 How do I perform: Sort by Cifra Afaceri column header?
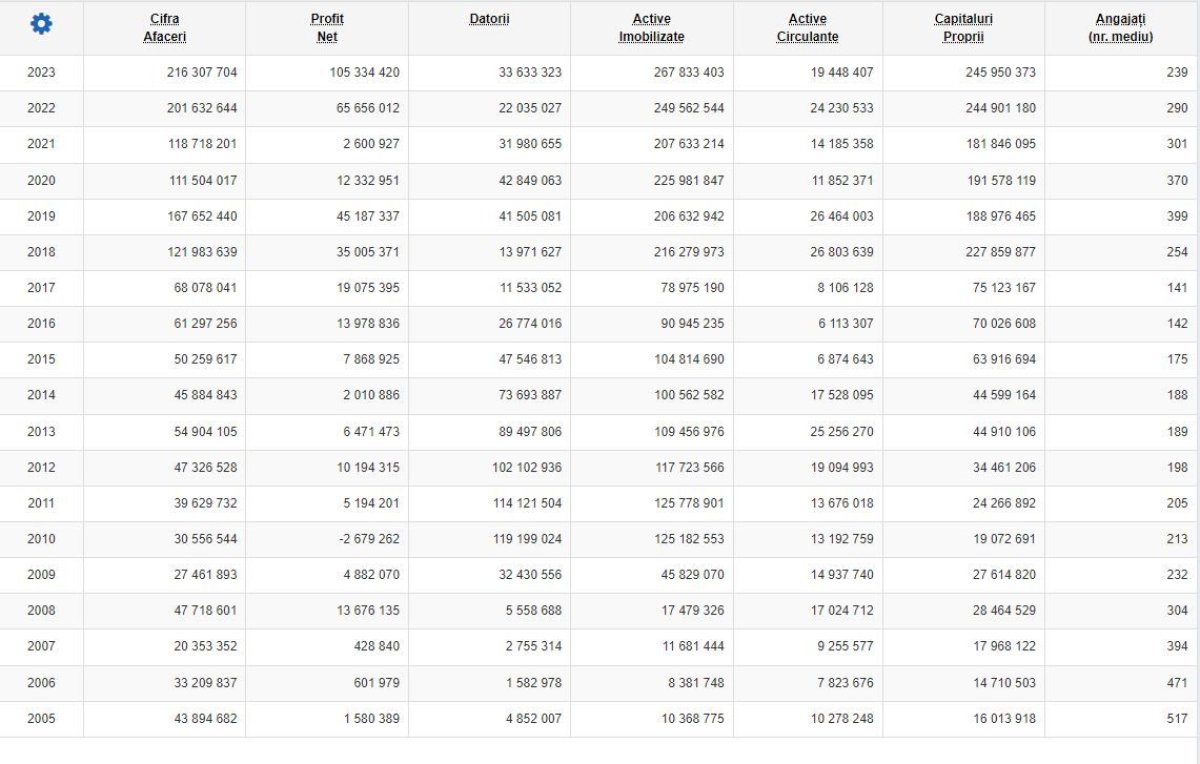pyautogui.click(x=165, y=28)
